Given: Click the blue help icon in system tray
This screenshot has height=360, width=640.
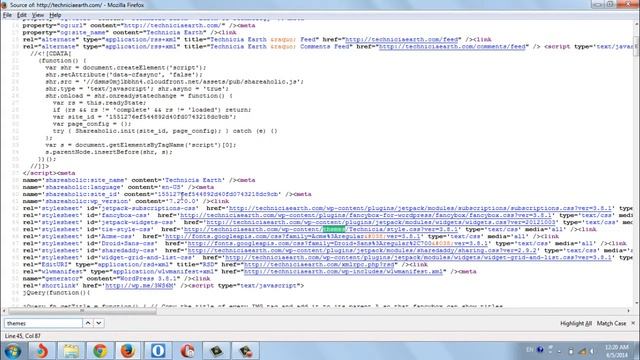Looking at the screenshot, I should [540, 350].
